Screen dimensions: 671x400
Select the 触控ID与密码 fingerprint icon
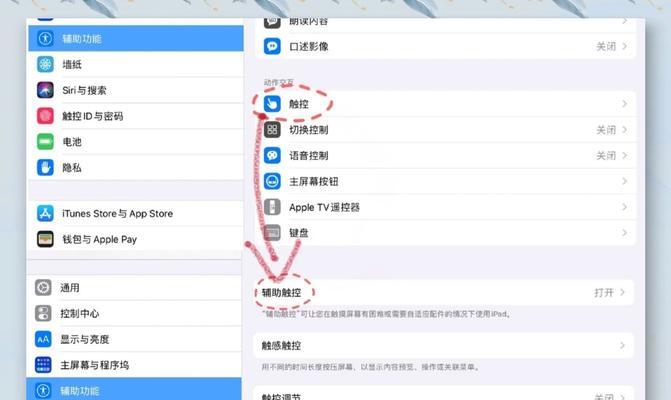pyautogui.click(x=45, y=116)
